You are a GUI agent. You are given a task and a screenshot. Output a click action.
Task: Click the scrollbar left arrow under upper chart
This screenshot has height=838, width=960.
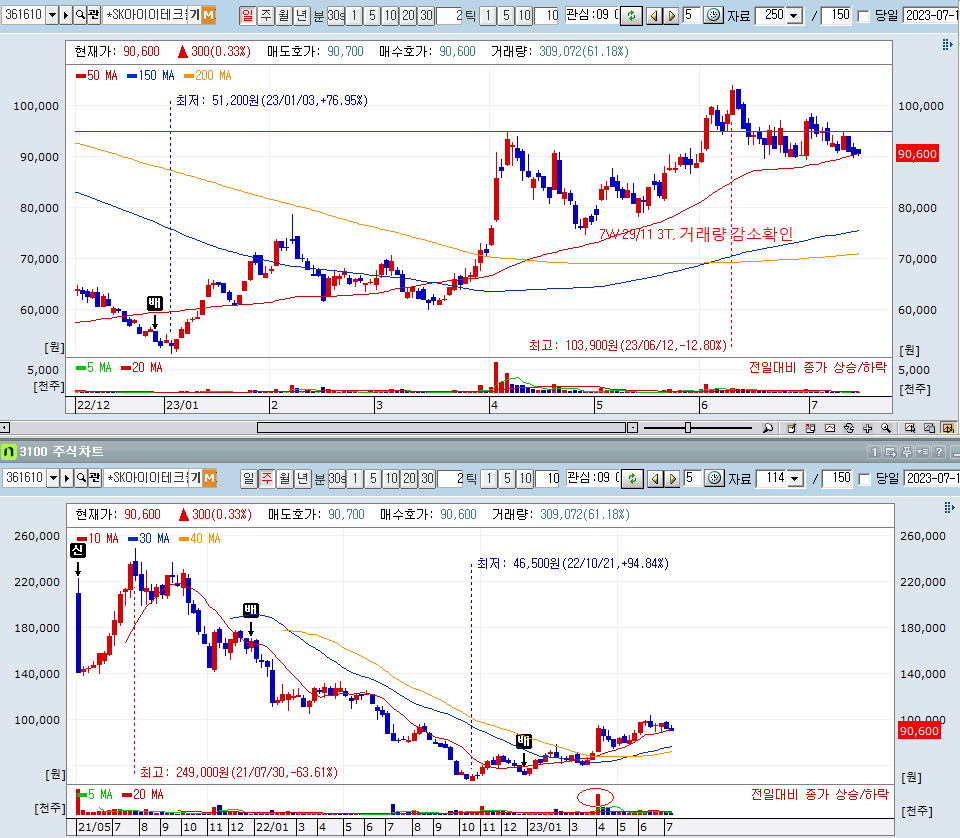pos(5,428)
